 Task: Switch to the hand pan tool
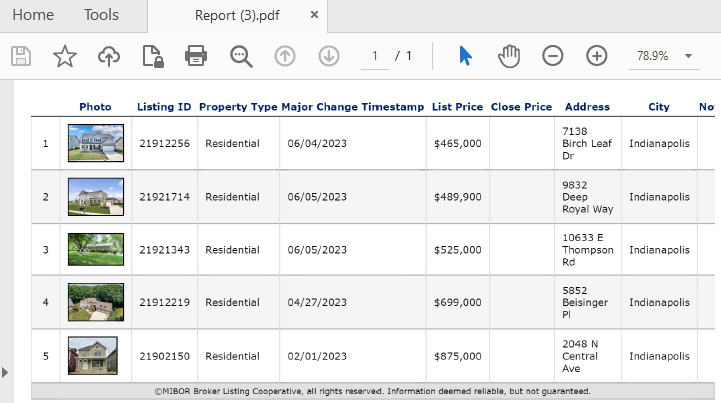click(509, 56)
